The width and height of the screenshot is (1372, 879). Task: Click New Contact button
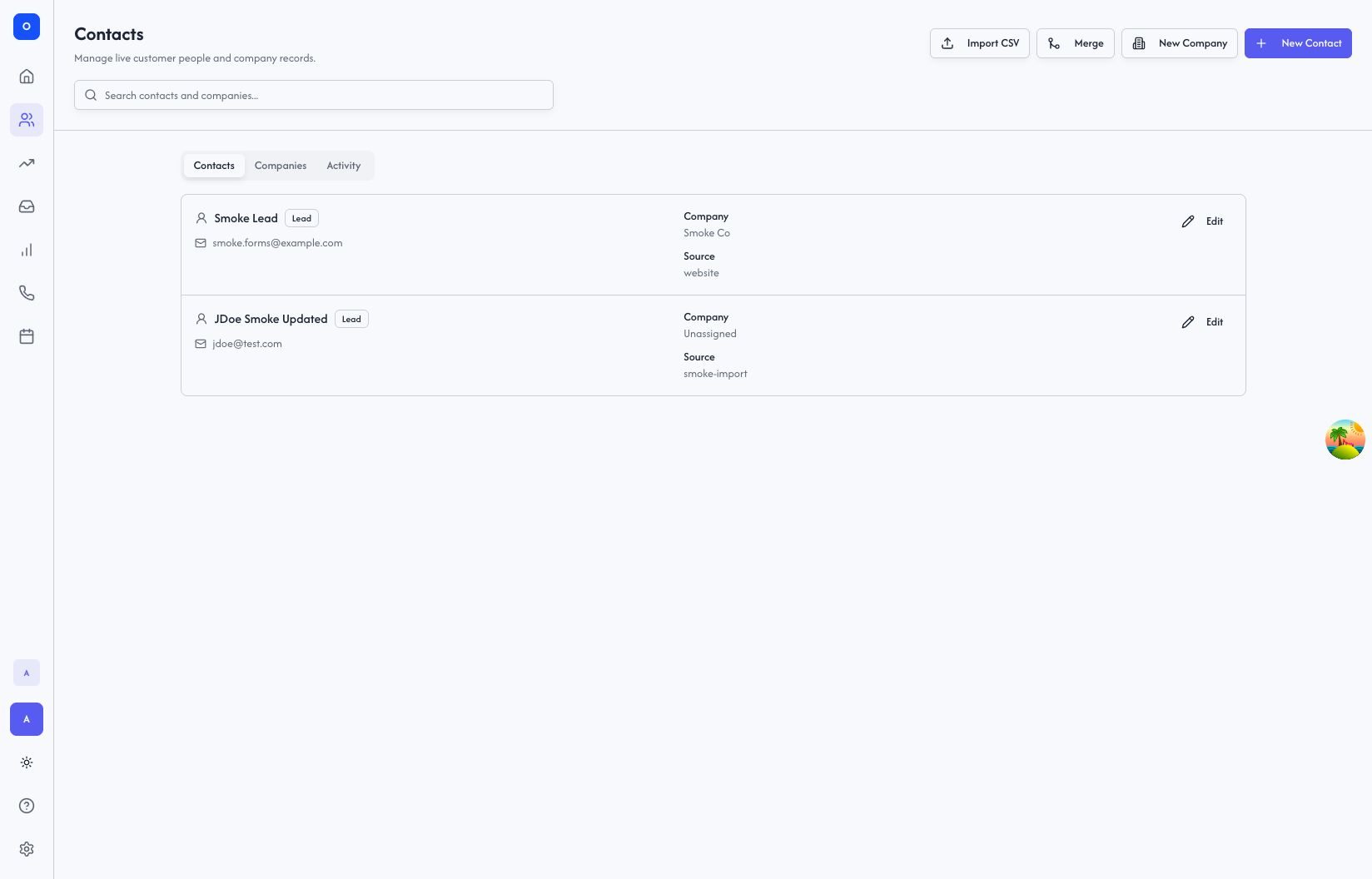(x=1298, y=43)
